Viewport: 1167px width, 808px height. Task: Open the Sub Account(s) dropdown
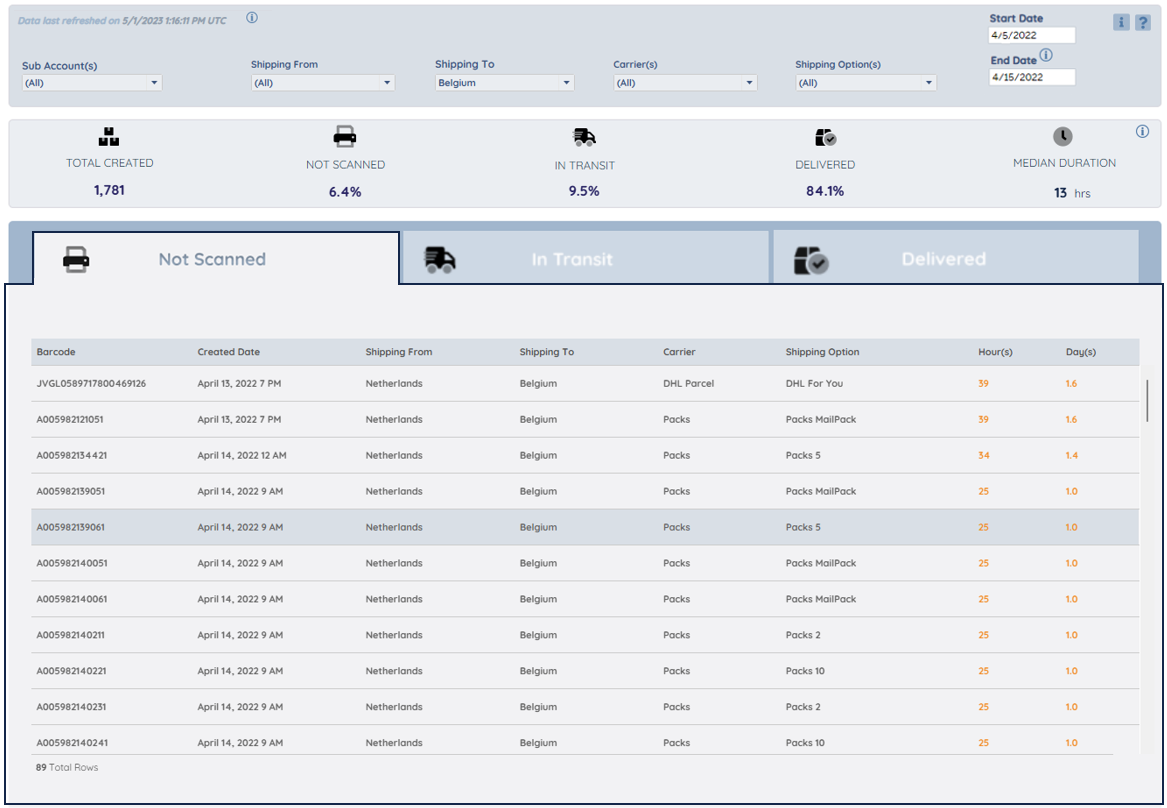92,83
